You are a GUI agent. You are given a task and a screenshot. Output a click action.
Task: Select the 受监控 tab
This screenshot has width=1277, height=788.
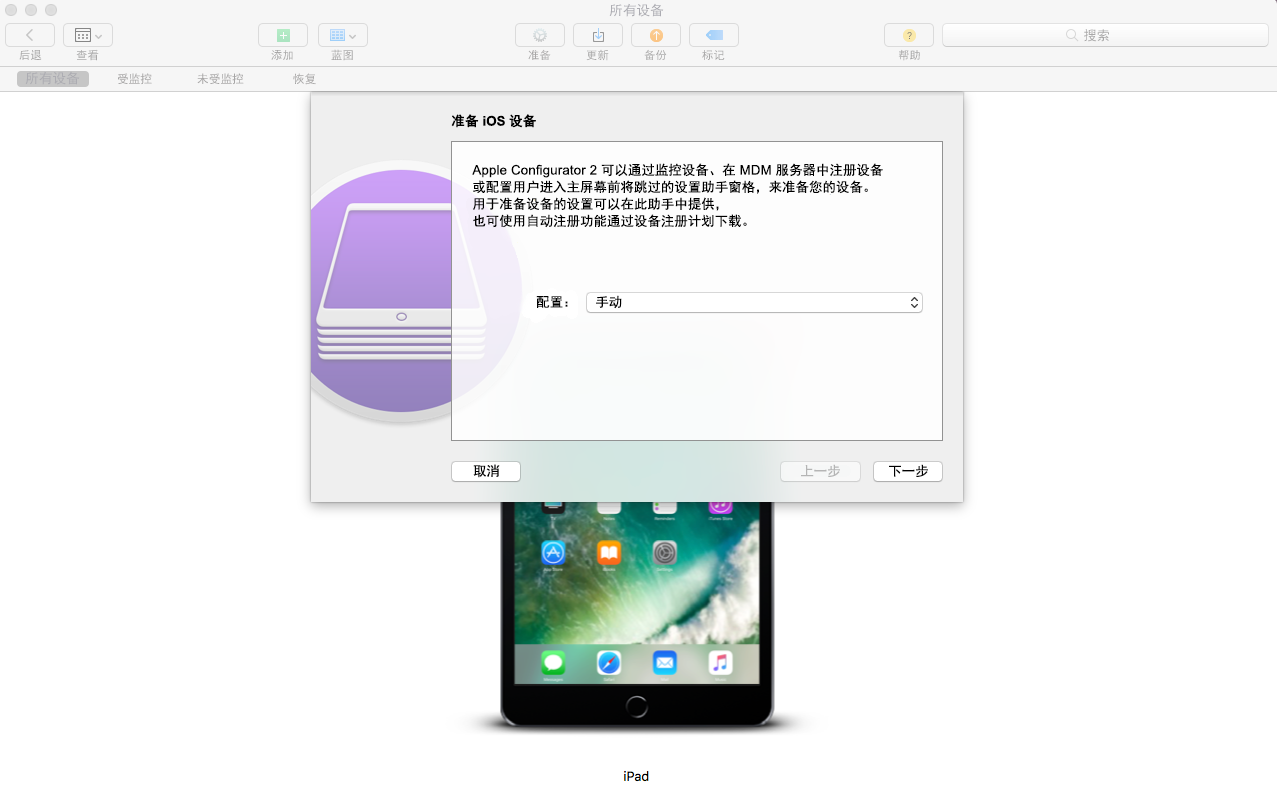tap(134, 79)
